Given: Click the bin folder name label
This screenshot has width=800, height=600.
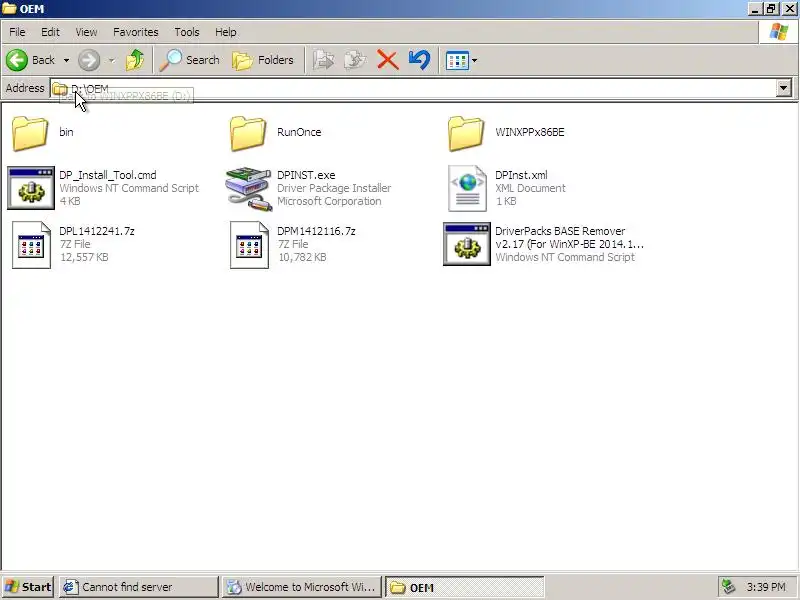Looking at the screenshot, I should coord(66,132).
